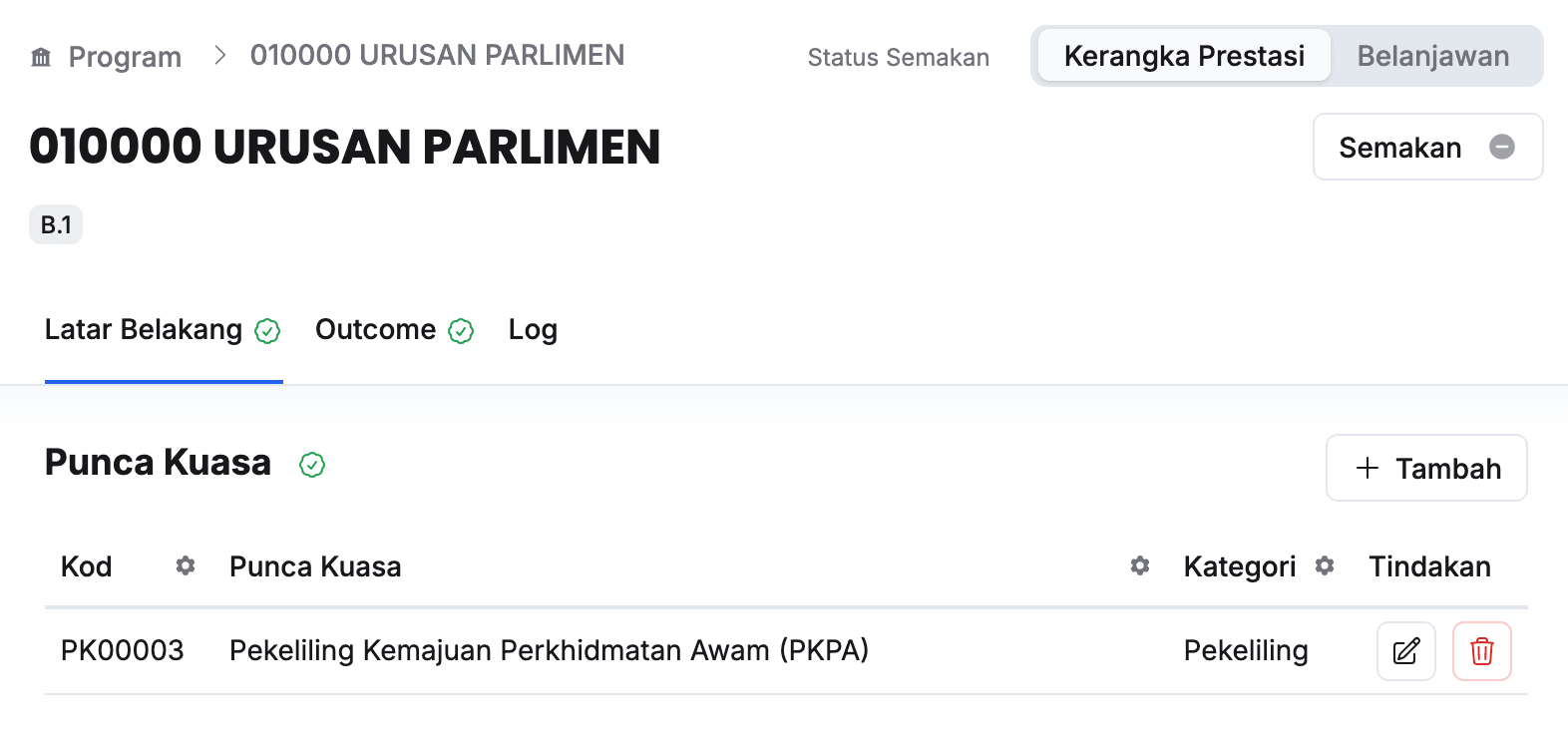Image resolution: width=1568 pixels, height=736 pixels.
Task: Open the Kod column settings gear
Action: pyautogui.click(x=186, y=566)
